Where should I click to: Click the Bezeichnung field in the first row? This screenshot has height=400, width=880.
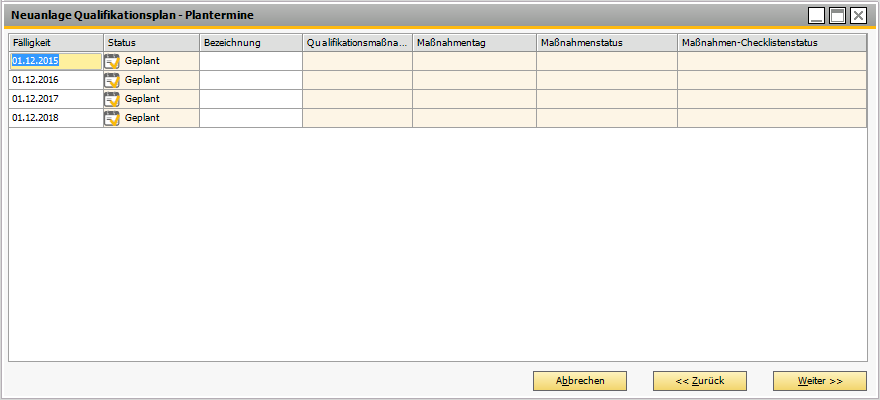click(x=250, y=61)
